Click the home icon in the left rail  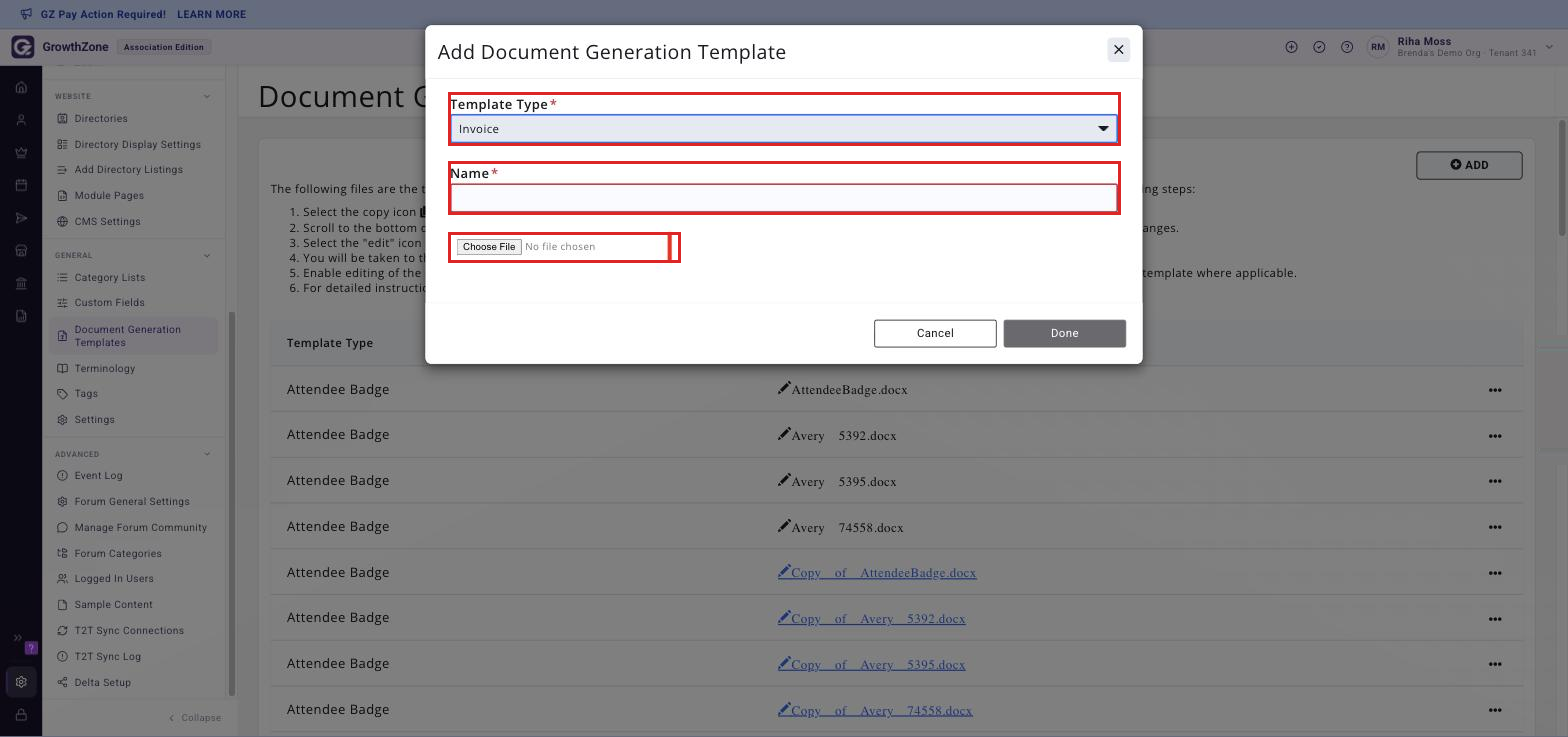(21, 87)
